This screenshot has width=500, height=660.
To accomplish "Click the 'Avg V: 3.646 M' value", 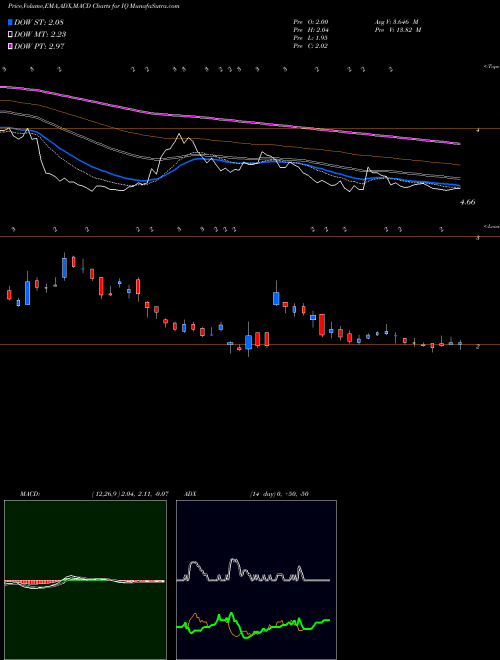I will click(x=396, y=22).
